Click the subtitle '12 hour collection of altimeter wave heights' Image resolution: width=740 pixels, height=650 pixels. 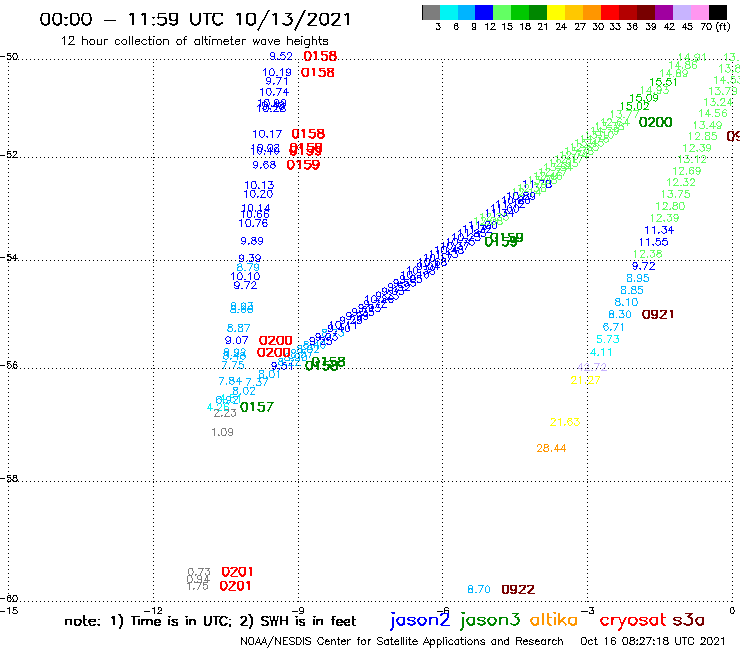point(194,41)
